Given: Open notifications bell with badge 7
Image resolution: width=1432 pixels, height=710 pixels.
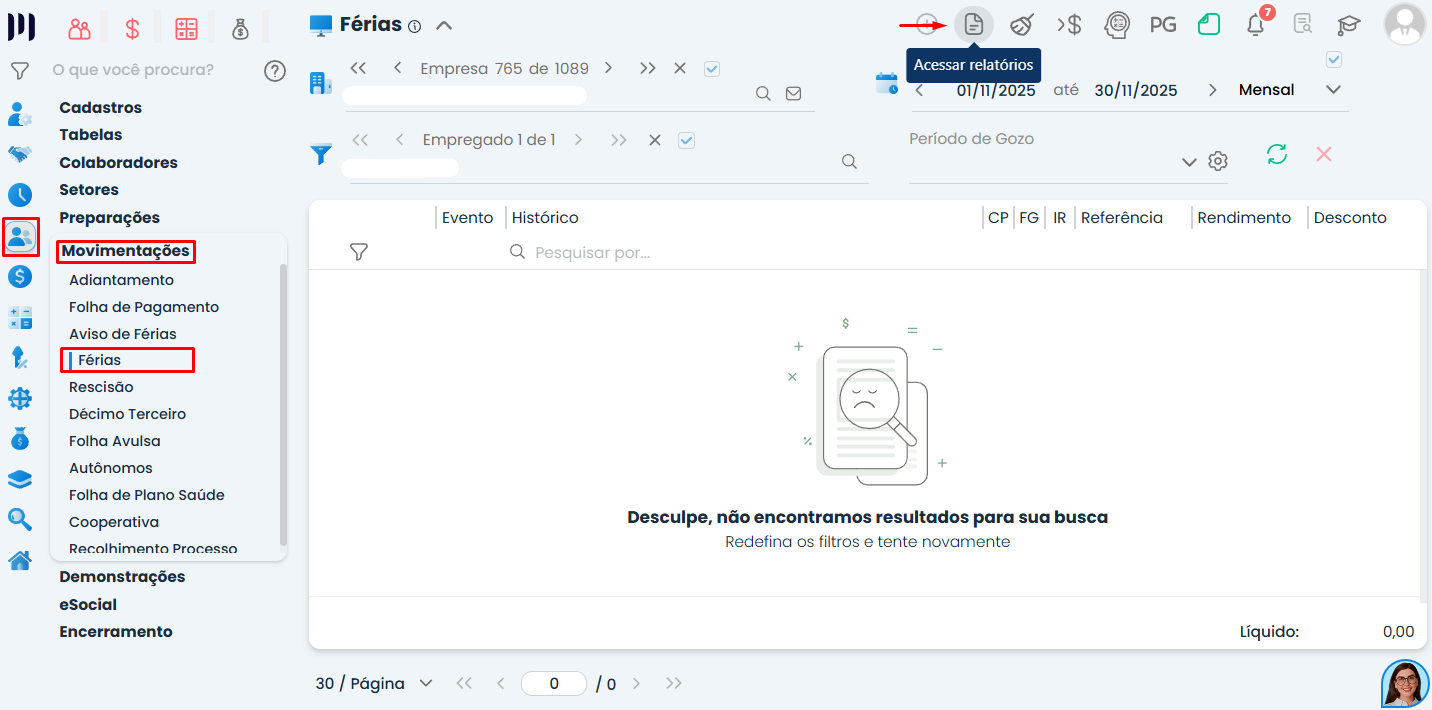Looking at the screenshot, I should point(1256,25).
